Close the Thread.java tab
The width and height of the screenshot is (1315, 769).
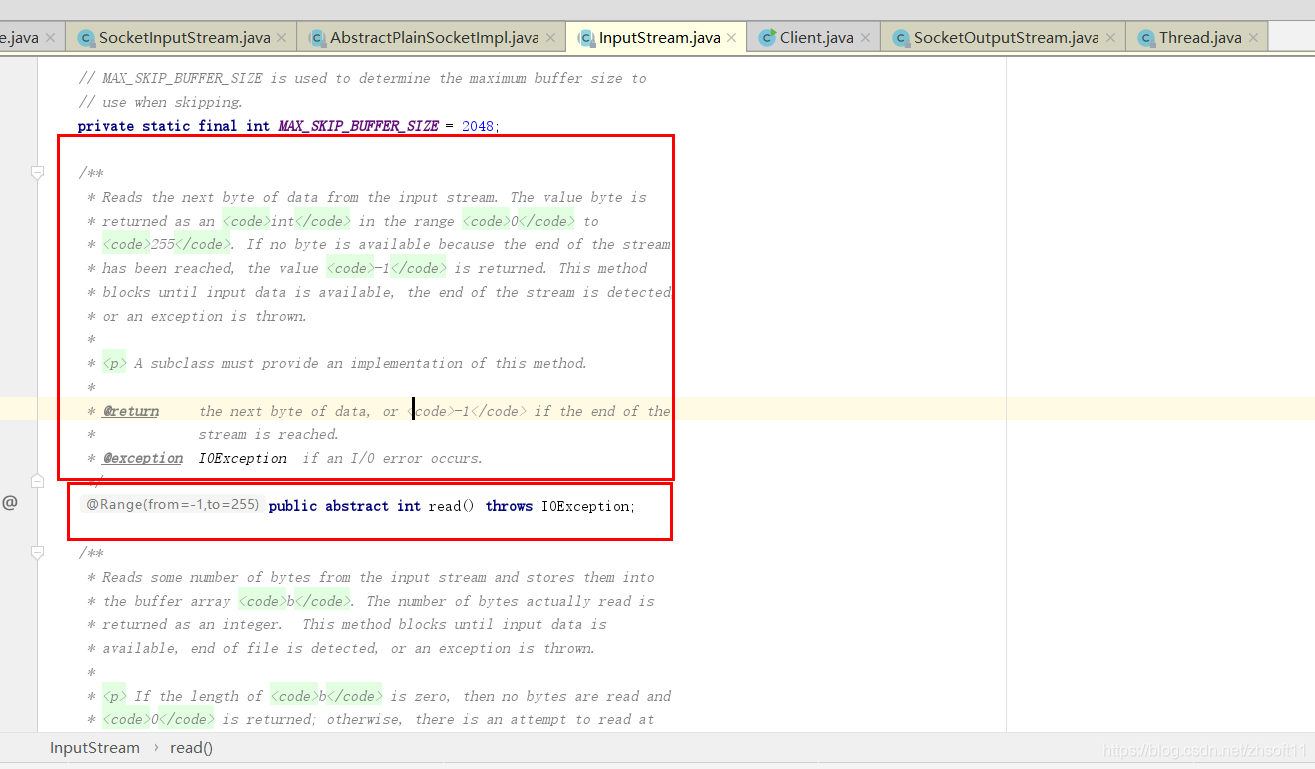click(x=1252, y=38)
